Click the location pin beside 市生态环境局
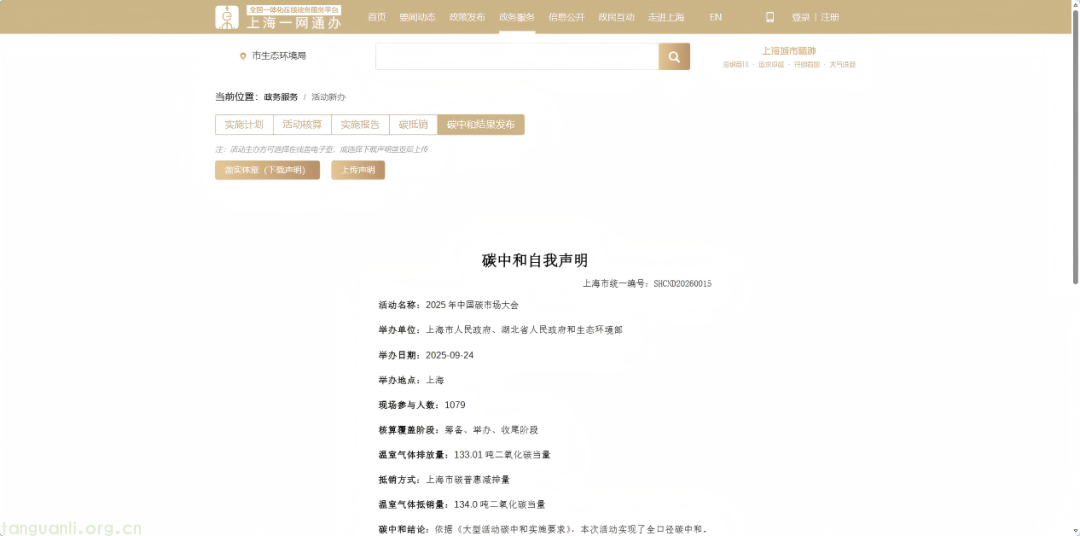The image size is (1080, 536). [242, 56]
